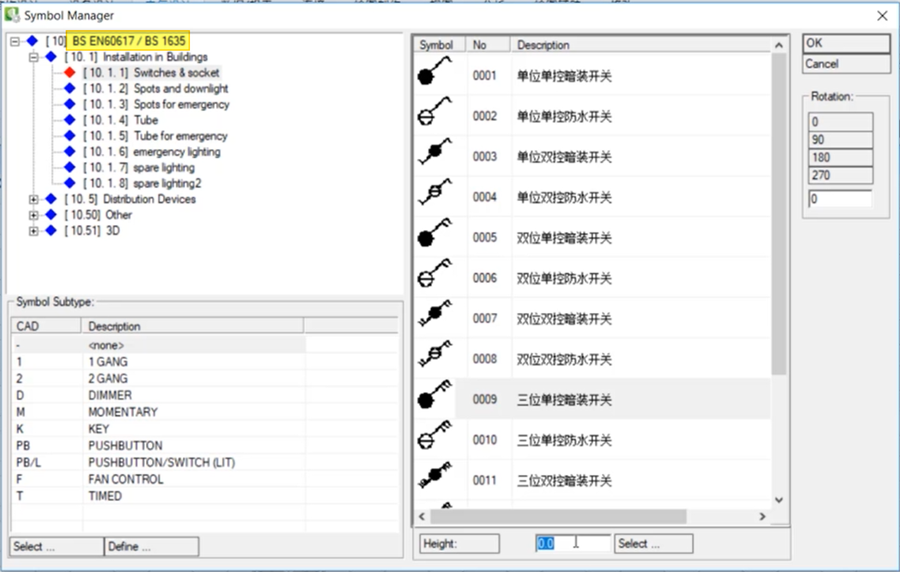This screenshot has height=572, width=900.
Task: Select Spots for emergency tree item
Action: click(156, 104)
